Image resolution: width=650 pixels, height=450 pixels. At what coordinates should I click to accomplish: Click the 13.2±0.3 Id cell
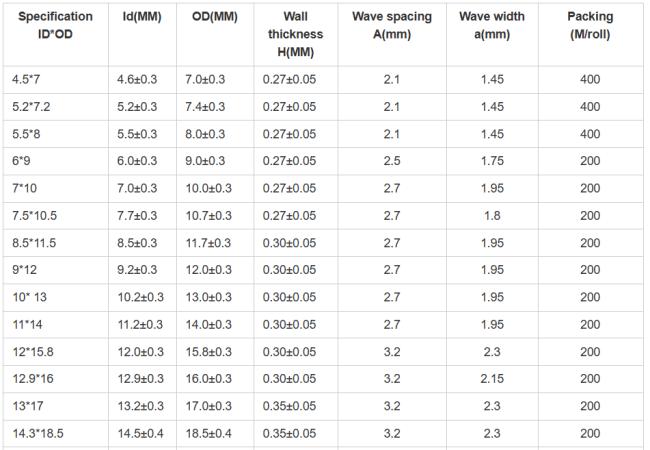pos(141,406)
